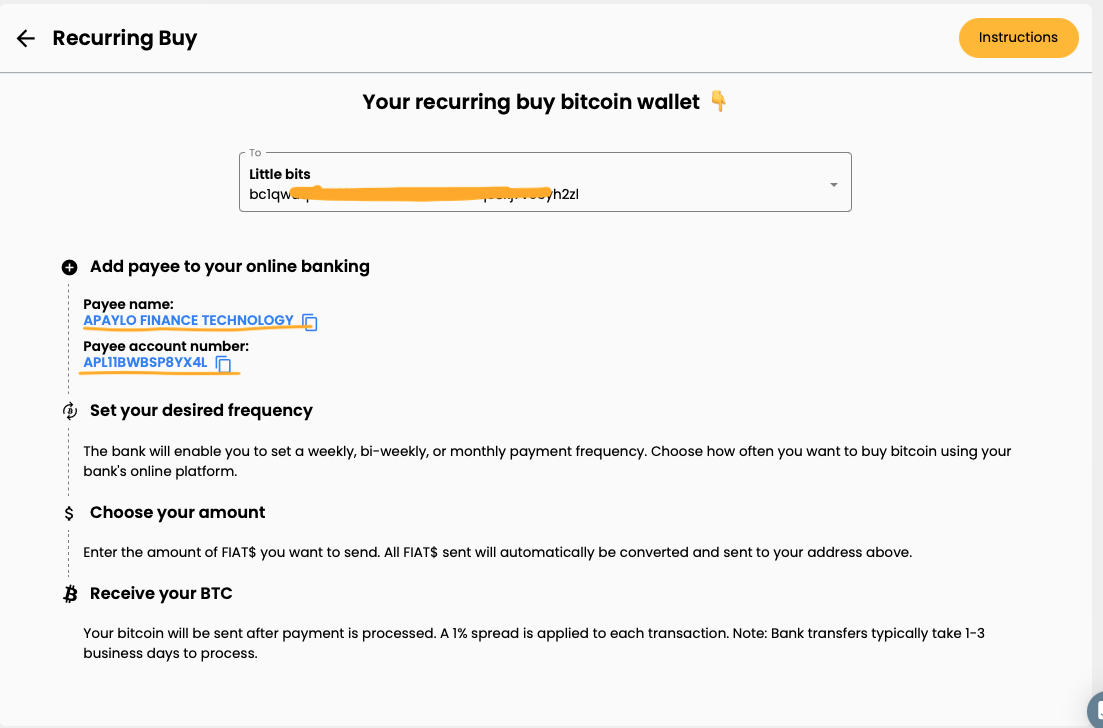Click the APAYLO FINANCE TECHNOLOGY payee name
Image resolution: width=1103 pixels, height=728 pixels.
[188, 321]
